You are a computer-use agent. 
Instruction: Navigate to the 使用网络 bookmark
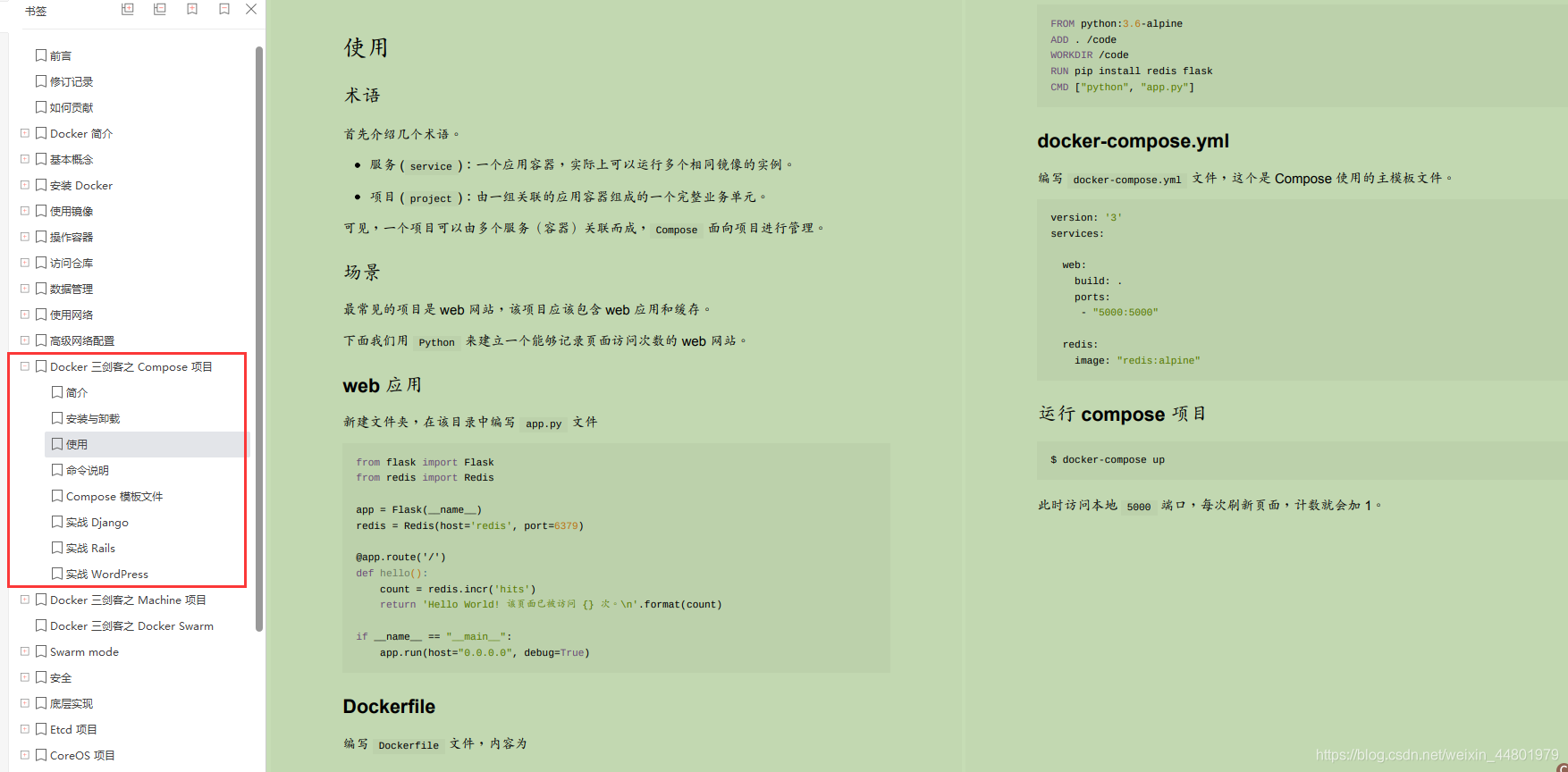click(x=72, y=315)
